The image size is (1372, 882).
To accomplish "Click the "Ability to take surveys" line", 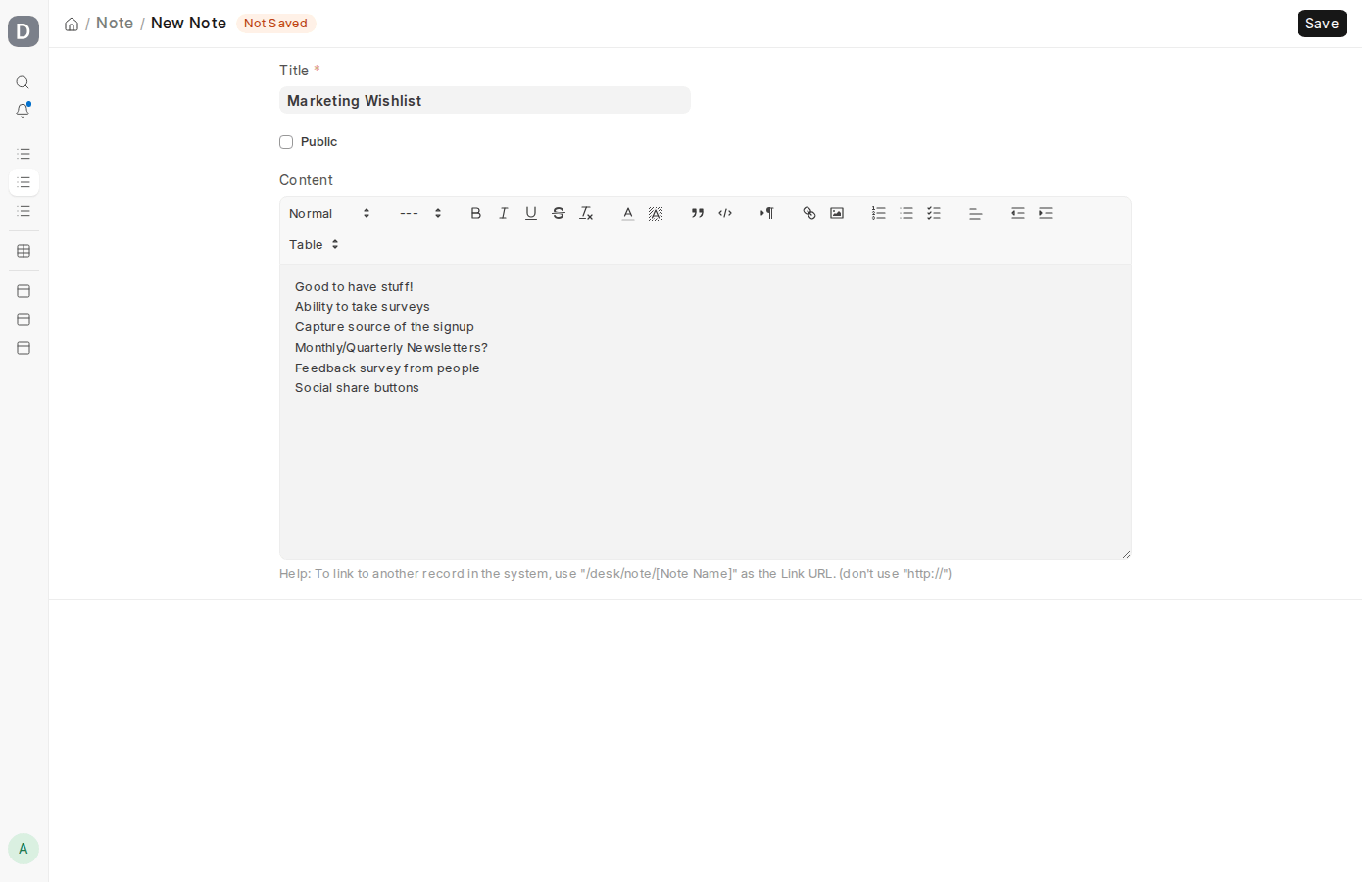I will (363, 307).
